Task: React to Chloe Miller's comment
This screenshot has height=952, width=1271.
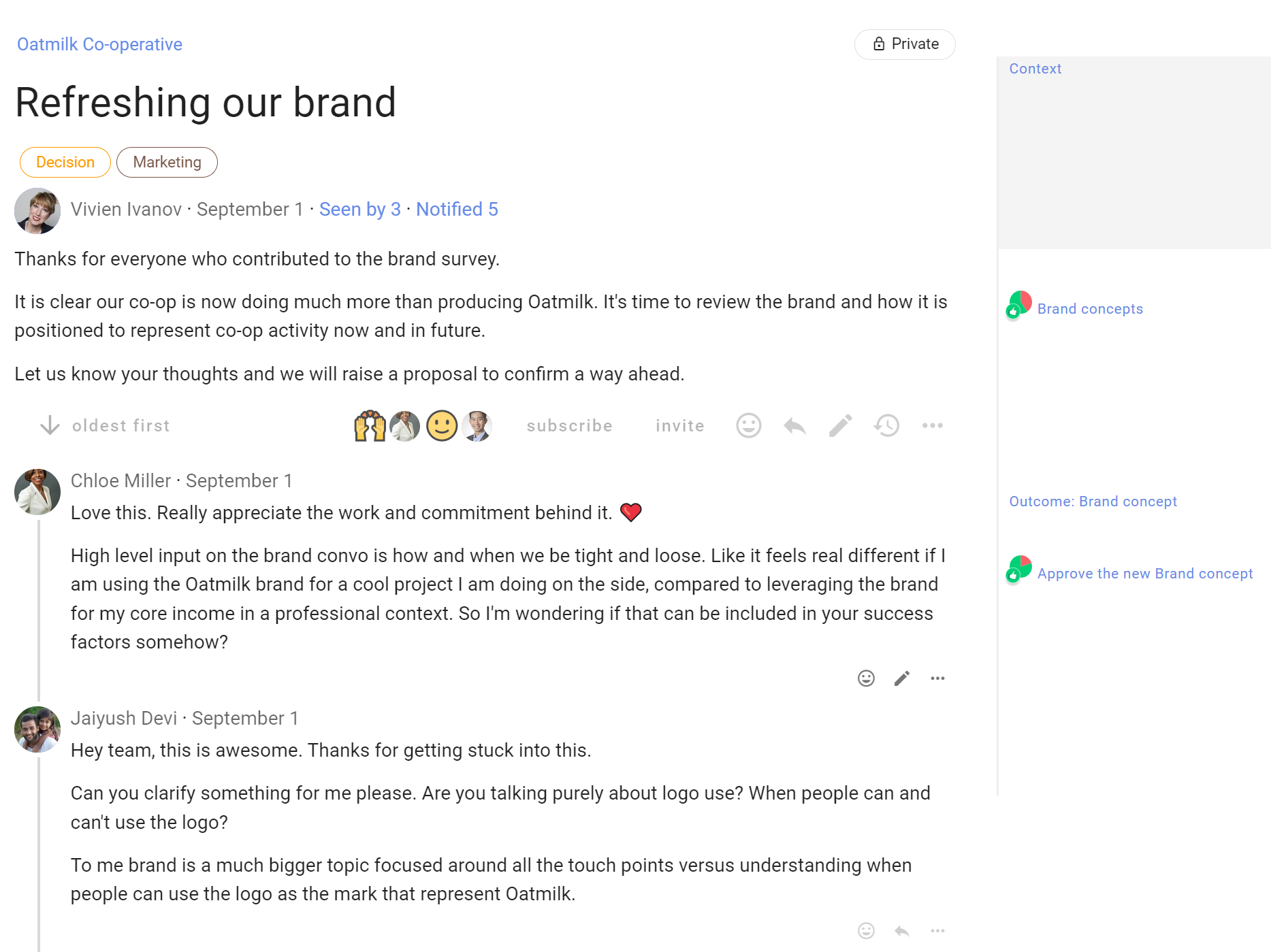Action: (866, 678)
